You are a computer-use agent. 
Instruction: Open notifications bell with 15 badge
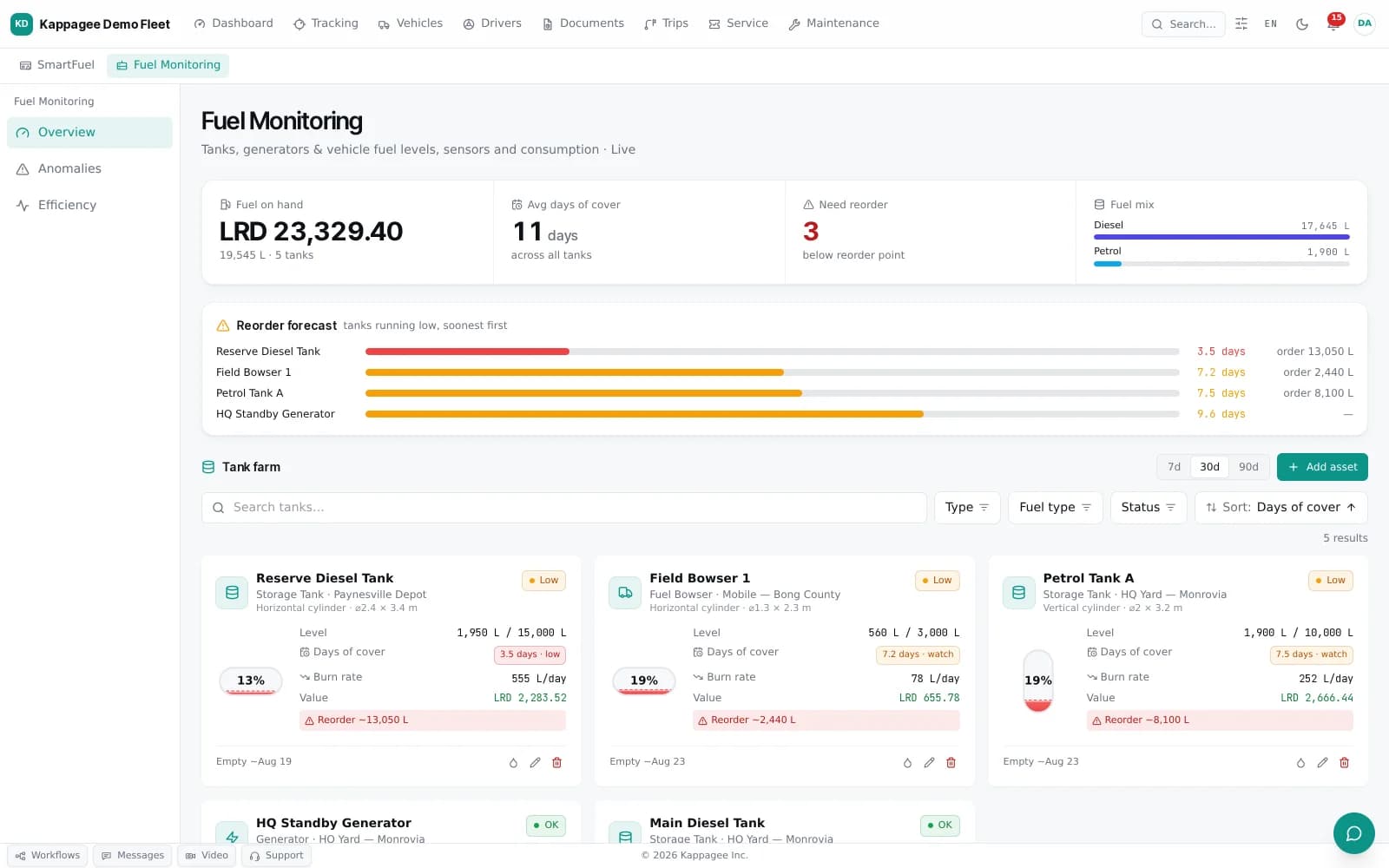[1333, 23]
